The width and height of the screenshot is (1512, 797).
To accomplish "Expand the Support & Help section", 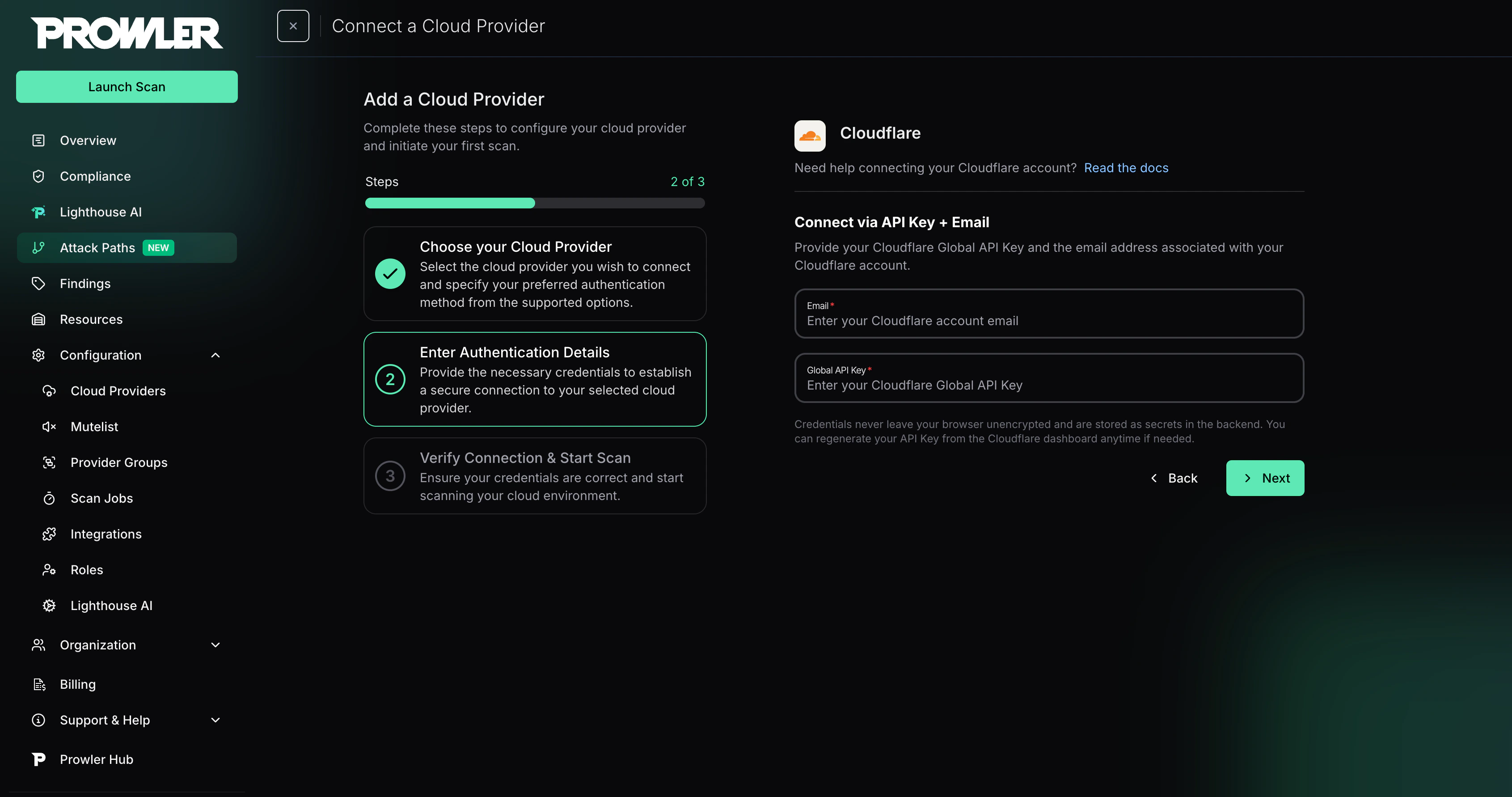I will point(215,720).
